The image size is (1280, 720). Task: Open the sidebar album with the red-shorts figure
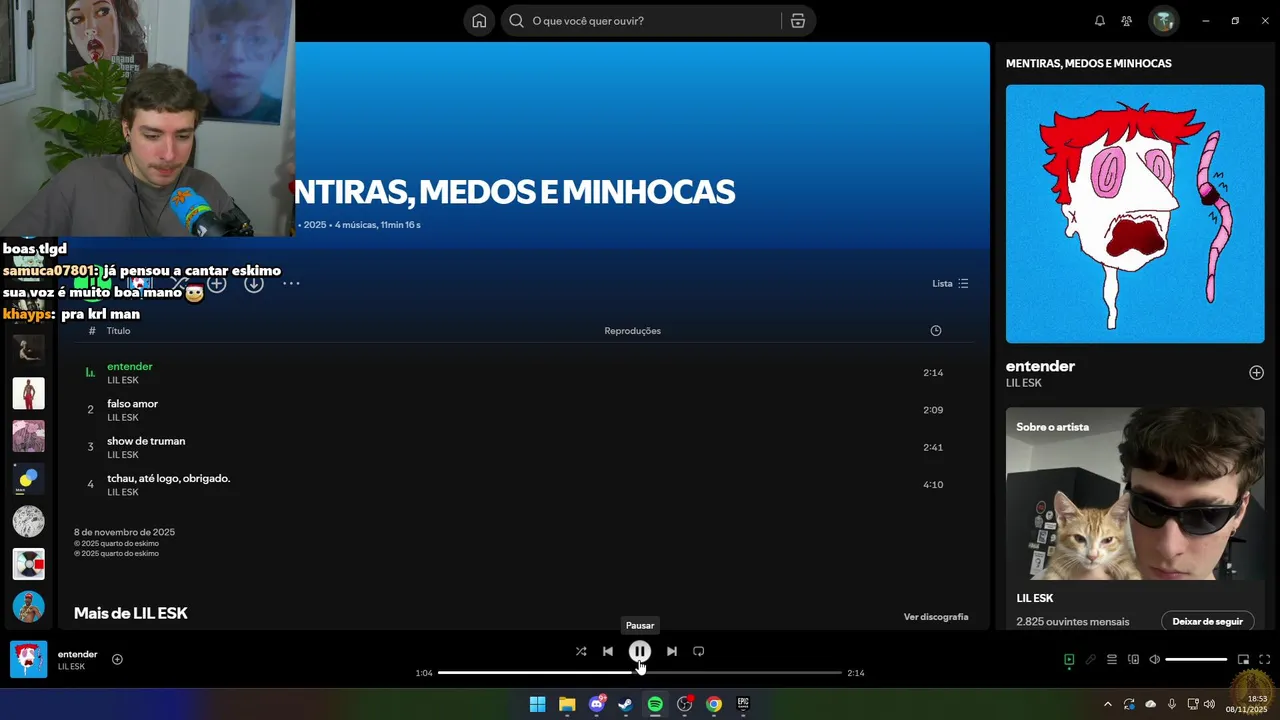[x=29, y=393]
